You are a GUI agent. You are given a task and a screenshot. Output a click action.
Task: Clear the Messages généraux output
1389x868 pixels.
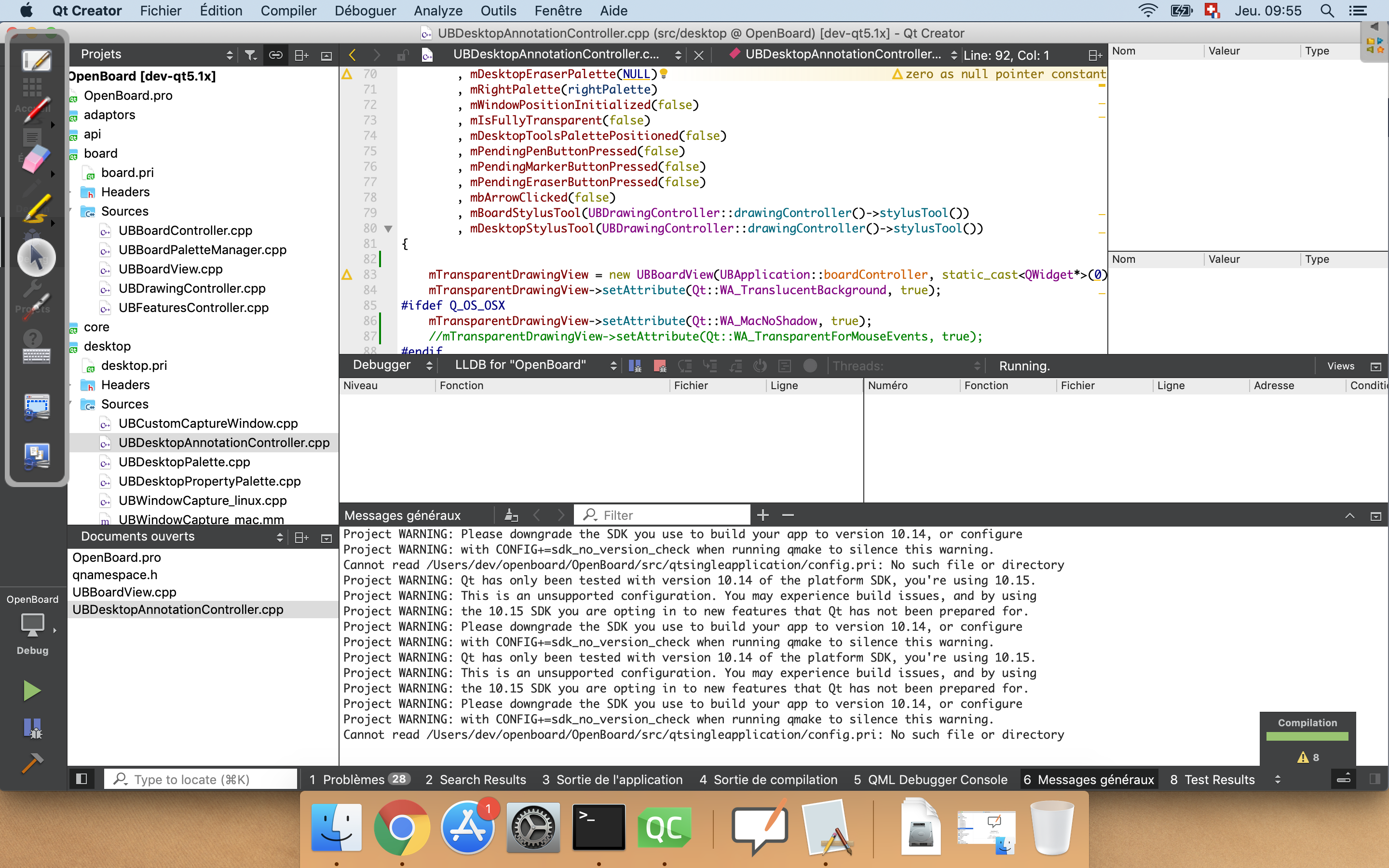(511, 515)
